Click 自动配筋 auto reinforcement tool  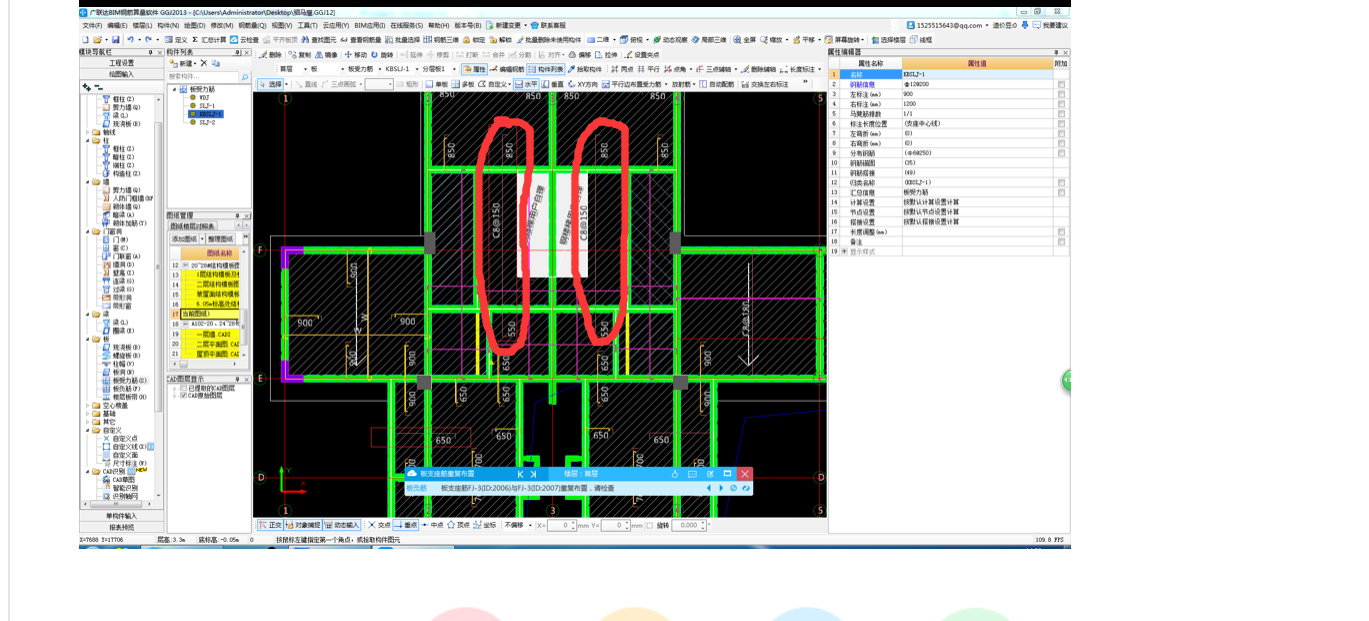tap(717, 85)
